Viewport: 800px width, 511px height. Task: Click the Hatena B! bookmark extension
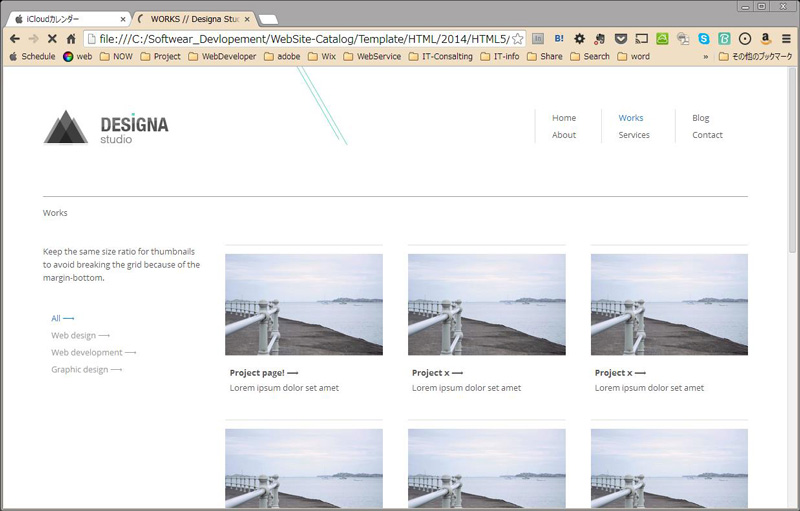(559, 38)
